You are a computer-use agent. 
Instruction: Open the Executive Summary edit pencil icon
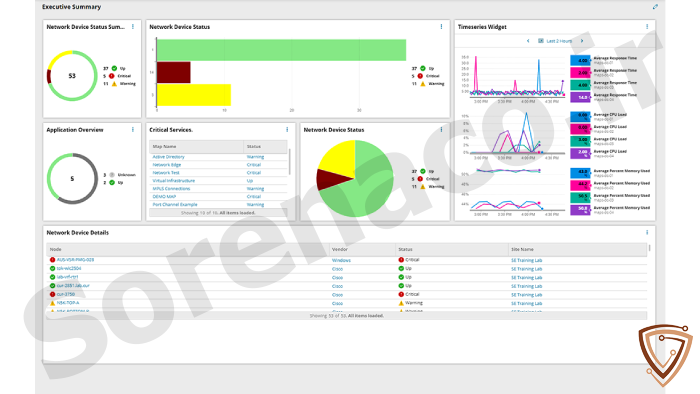tap(655, 7)
